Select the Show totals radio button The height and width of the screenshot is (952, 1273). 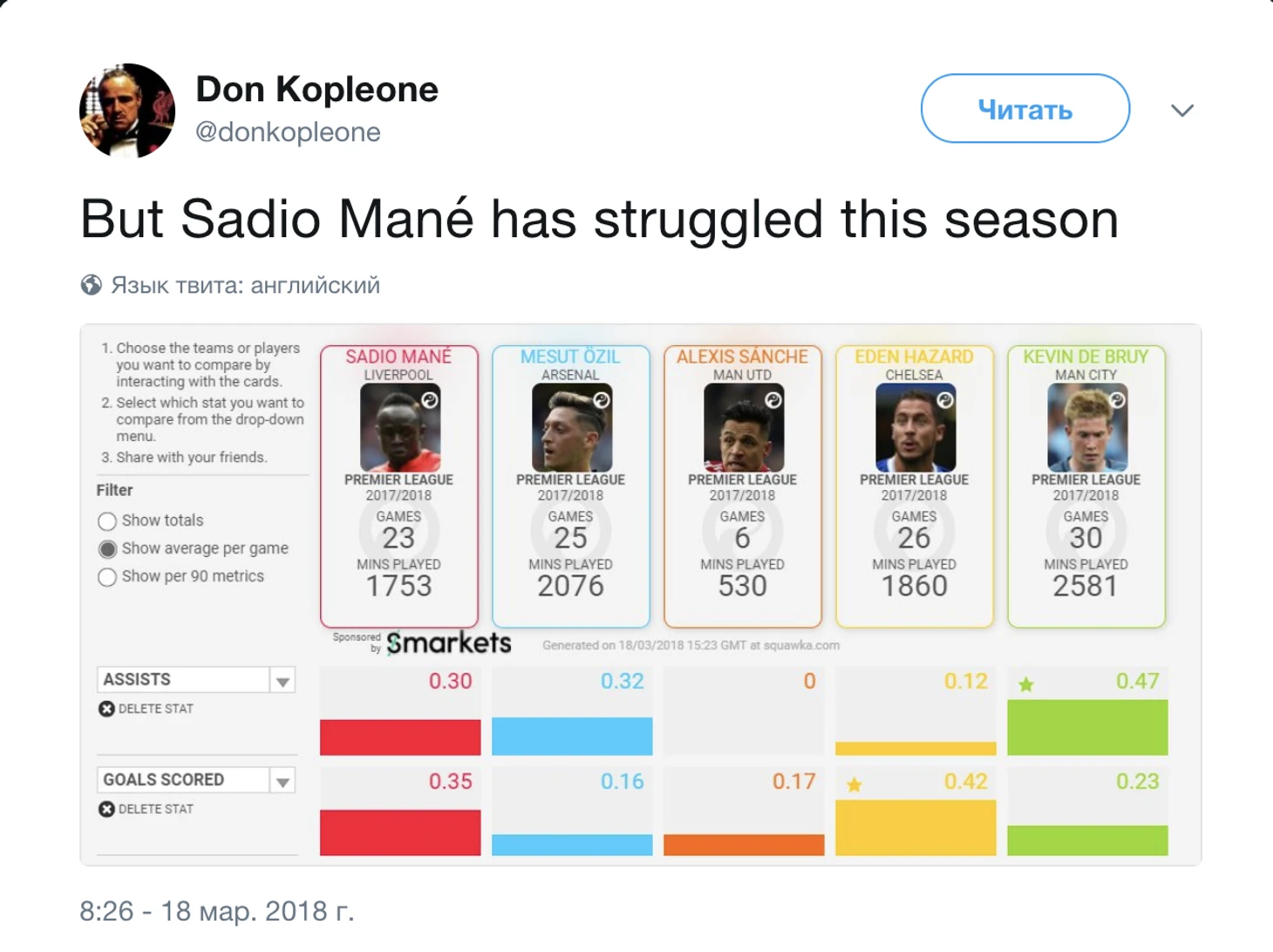click(x=107, y=521)
